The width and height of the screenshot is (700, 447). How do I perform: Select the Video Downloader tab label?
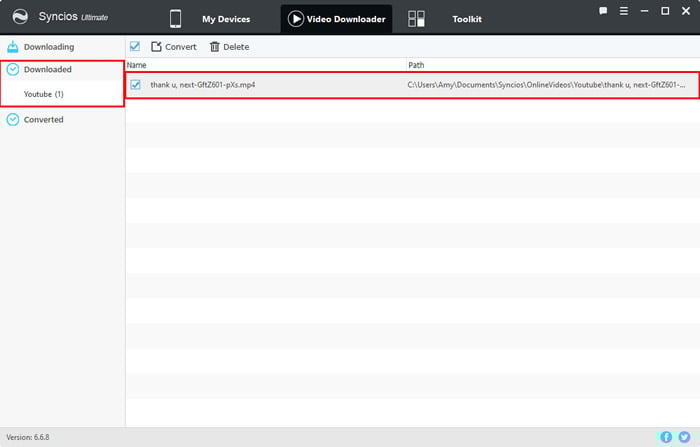pos(346,19)
